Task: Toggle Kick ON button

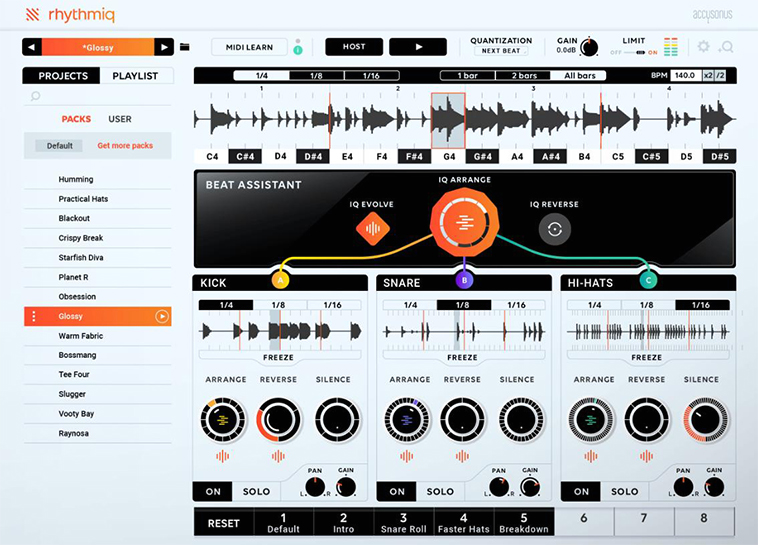Action: click(x=213, y=491)
